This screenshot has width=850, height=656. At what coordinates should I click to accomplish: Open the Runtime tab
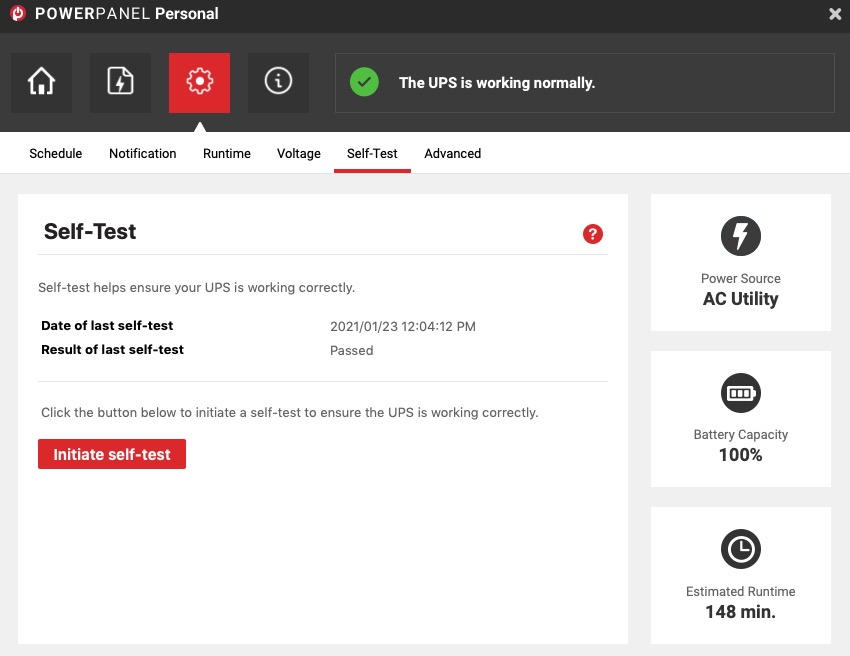click(227, 153)
